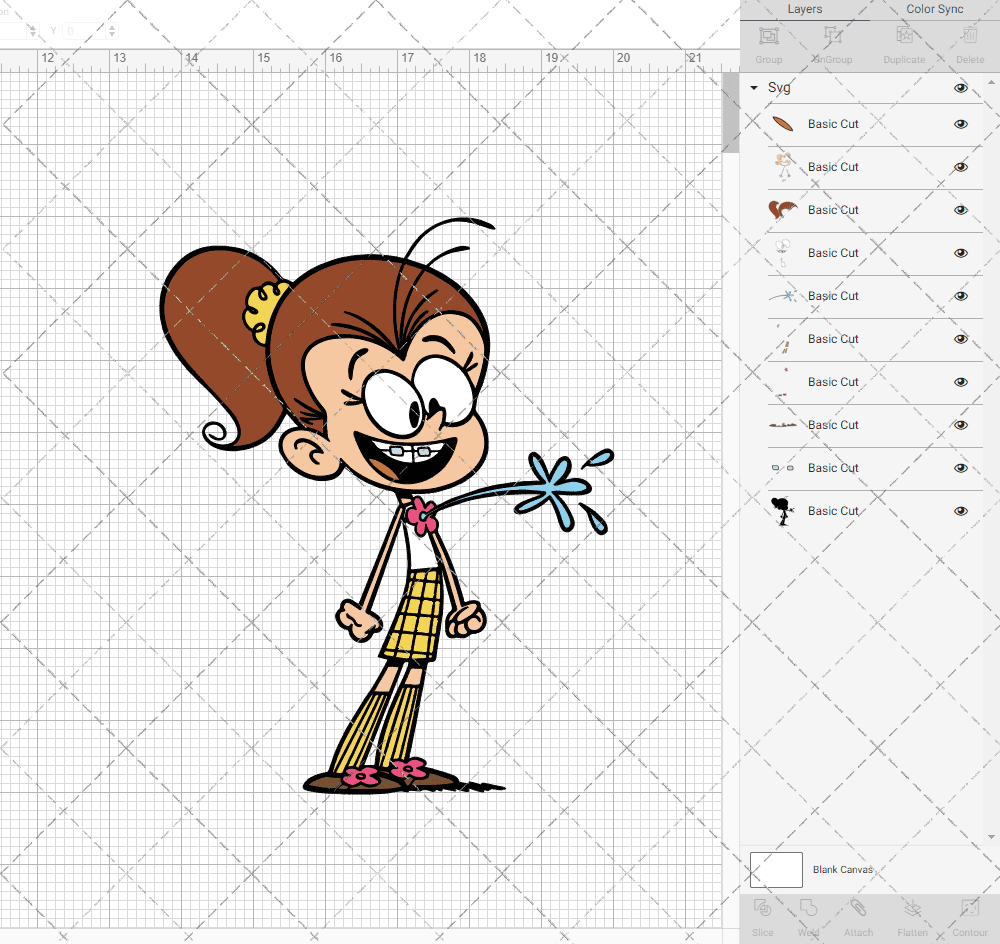This screenshot has height=944, width=1000.
Task: Hide the entire Svg group
Action: pos(961,88)
